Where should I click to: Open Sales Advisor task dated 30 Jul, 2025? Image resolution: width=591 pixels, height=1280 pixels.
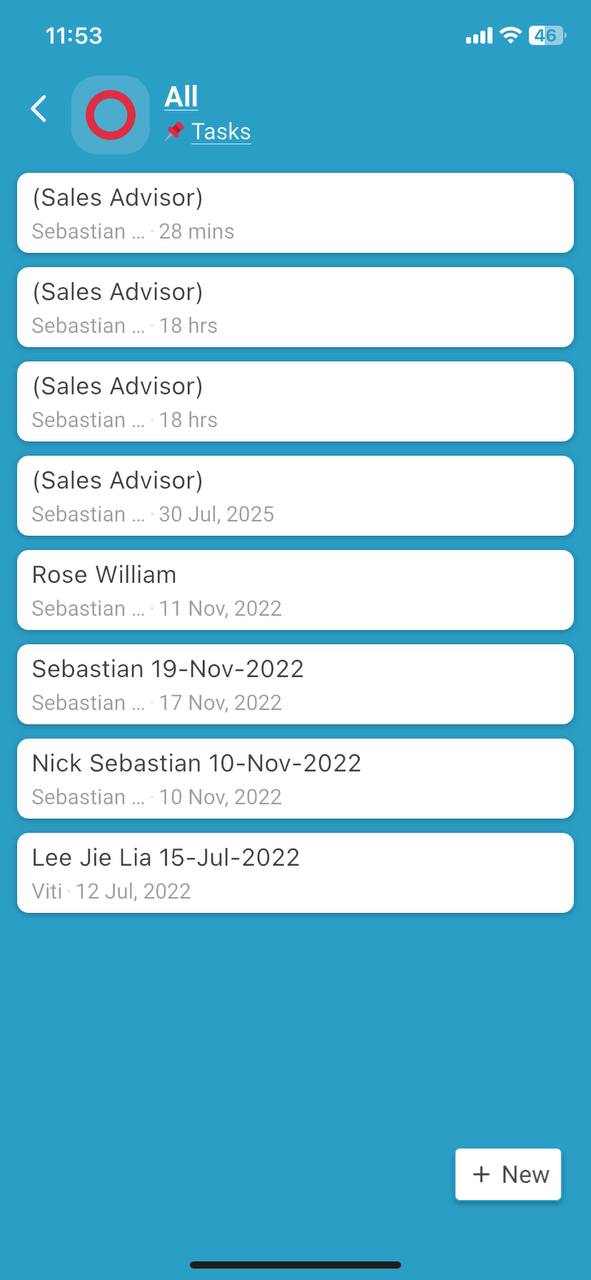click(x=295, y=496)
